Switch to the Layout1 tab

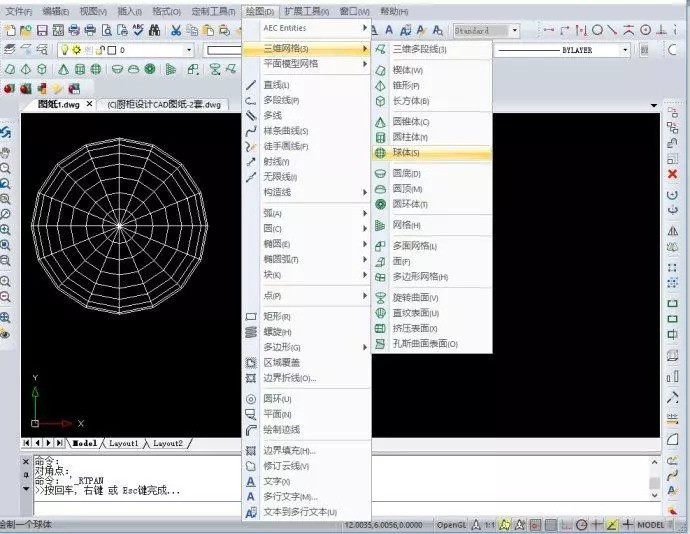coord(123,442)
